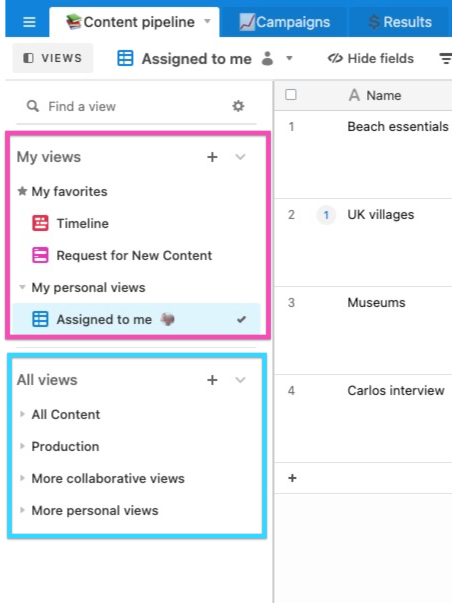Screen dimensions: 452x603
Task: Collapse the All views section chevron
Action: [240, 380]
